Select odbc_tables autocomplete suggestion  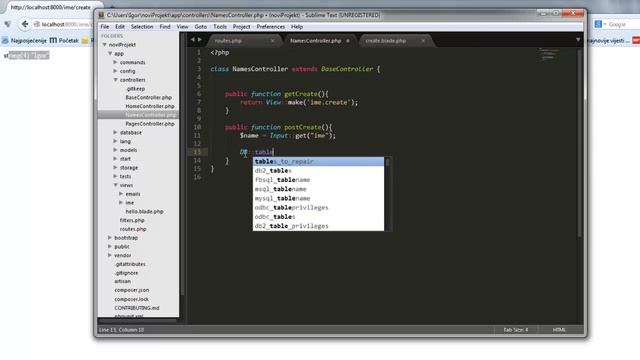(318, 217)
